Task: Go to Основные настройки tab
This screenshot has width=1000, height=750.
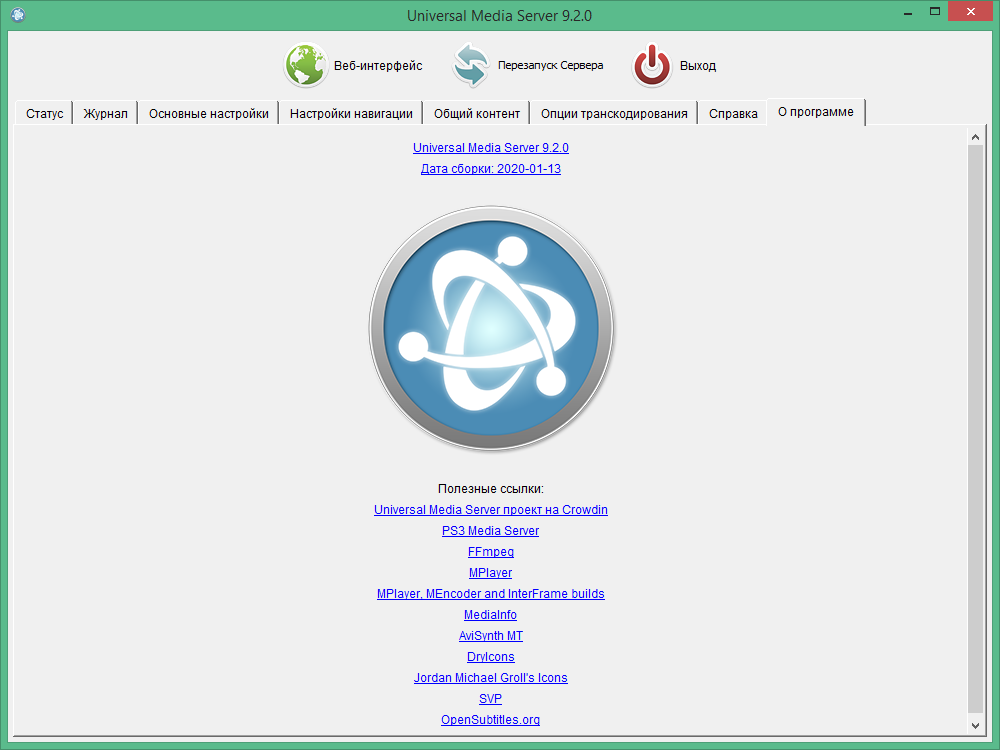Action: tap(208, 113)
